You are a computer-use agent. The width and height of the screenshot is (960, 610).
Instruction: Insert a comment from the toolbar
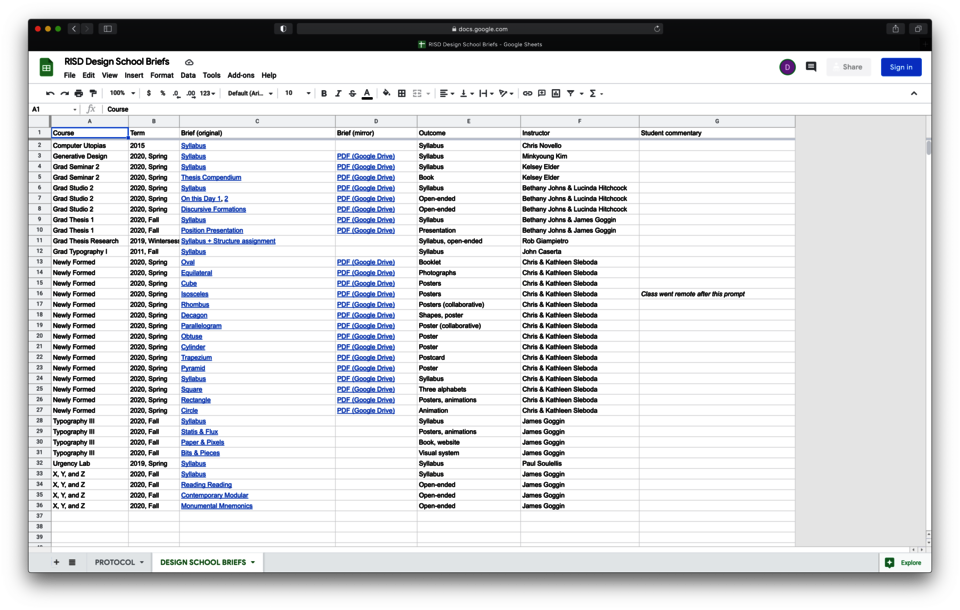click(542, 93)
